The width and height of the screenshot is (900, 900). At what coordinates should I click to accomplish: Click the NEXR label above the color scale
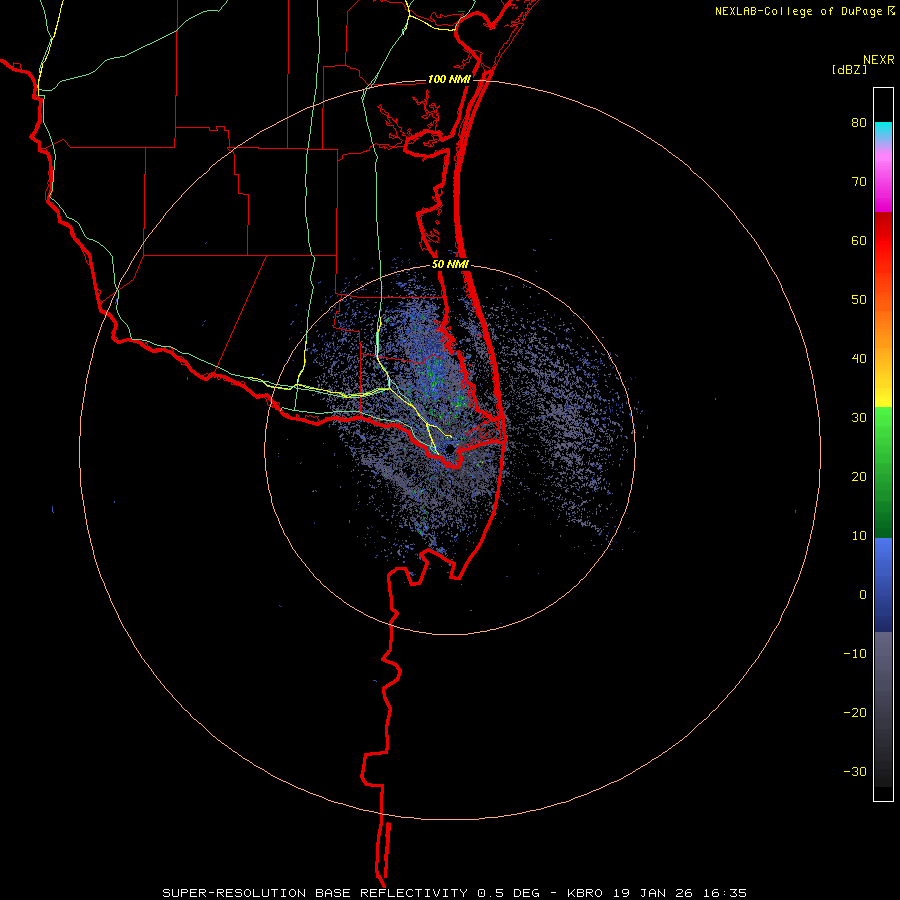[x=879, y=60]
